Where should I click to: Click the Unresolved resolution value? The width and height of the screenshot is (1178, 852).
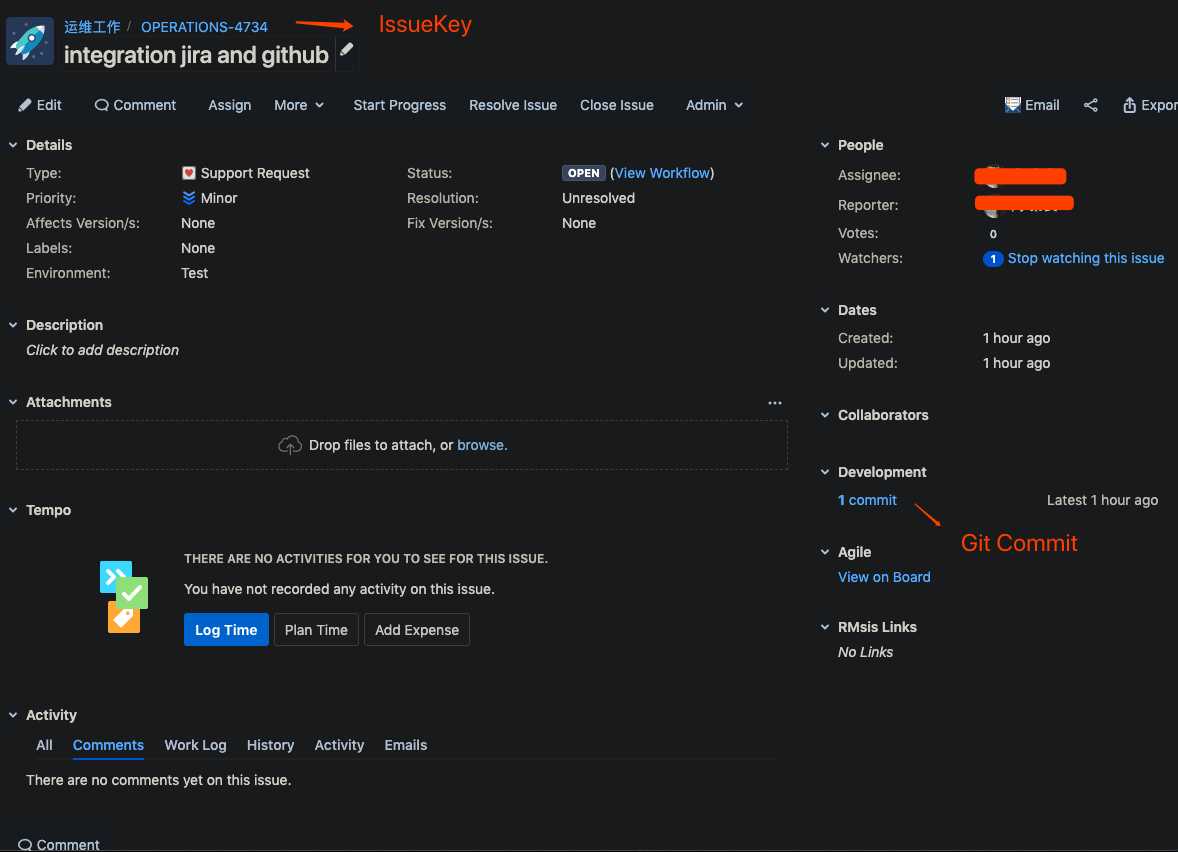pos(598,198)
